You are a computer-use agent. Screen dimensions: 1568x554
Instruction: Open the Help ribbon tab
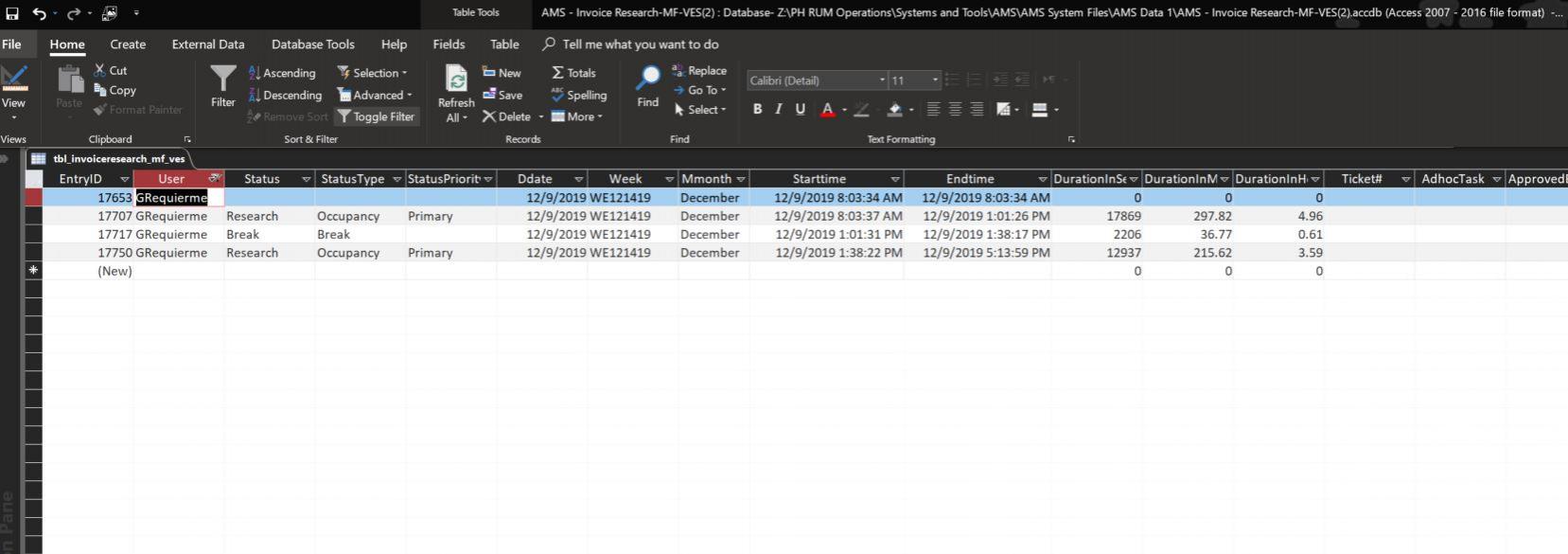click(x=394, y=45)
